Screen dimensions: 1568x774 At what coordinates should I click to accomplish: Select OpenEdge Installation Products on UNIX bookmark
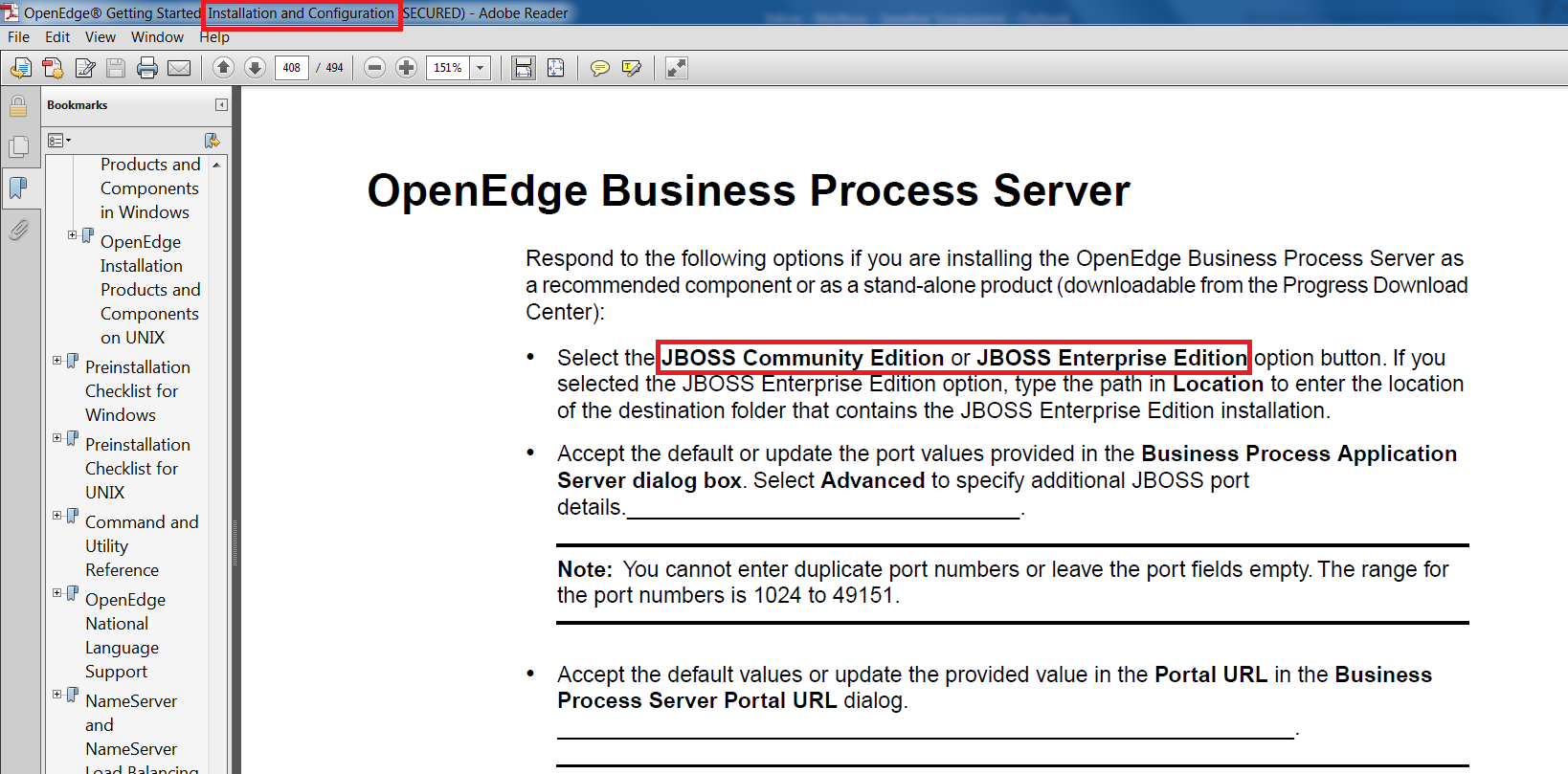pos(150,289)
